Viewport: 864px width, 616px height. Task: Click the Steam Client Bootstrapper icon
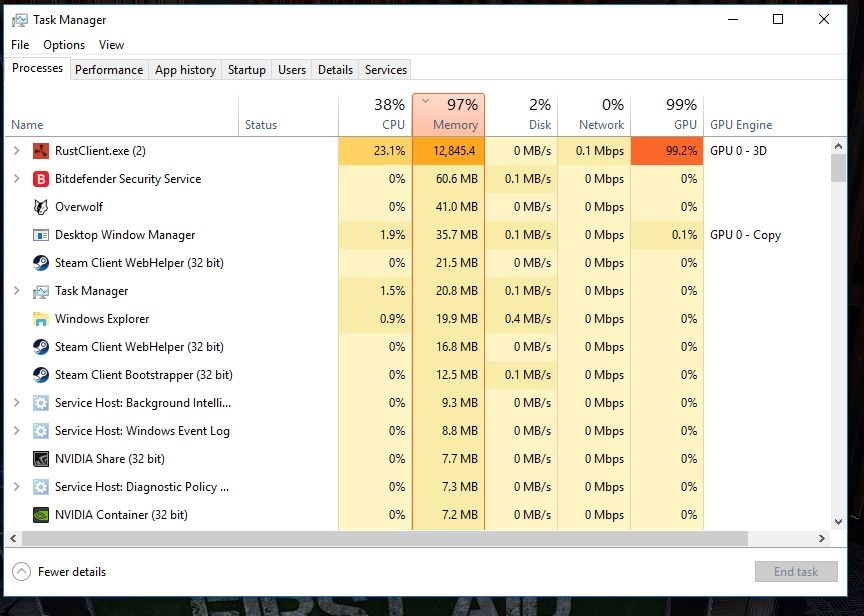point(41,375)
